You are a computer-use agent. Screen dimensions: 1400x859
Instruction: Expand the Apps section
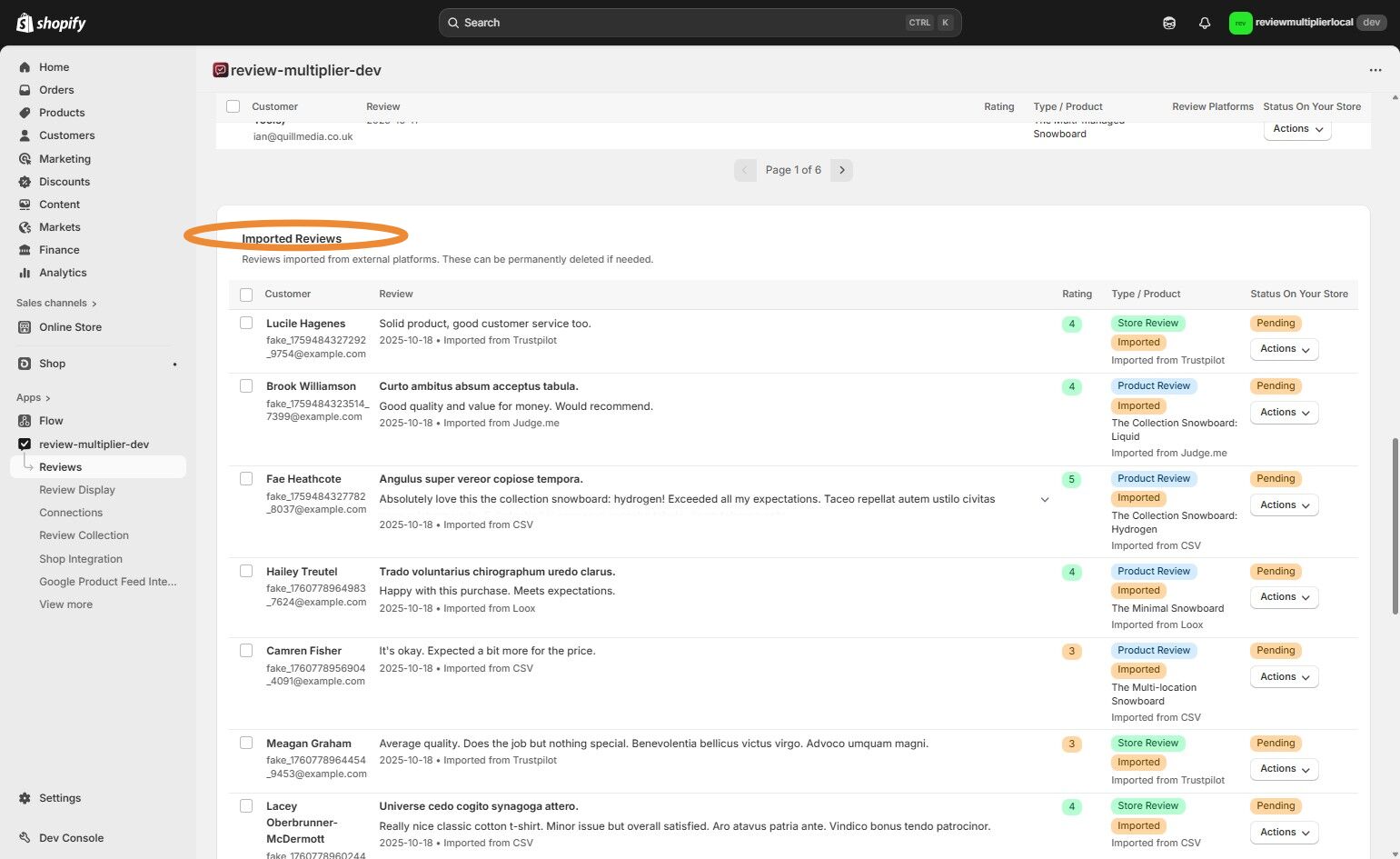(x=34, y=398)
